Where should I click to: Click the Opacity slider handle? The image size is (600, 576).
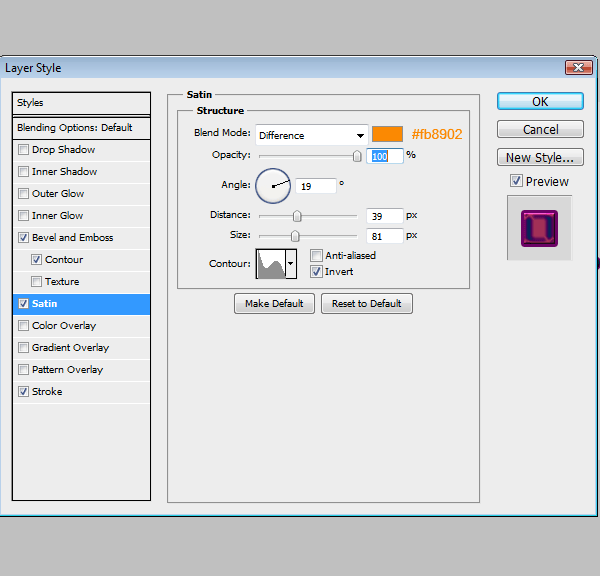tap(357, 156)
